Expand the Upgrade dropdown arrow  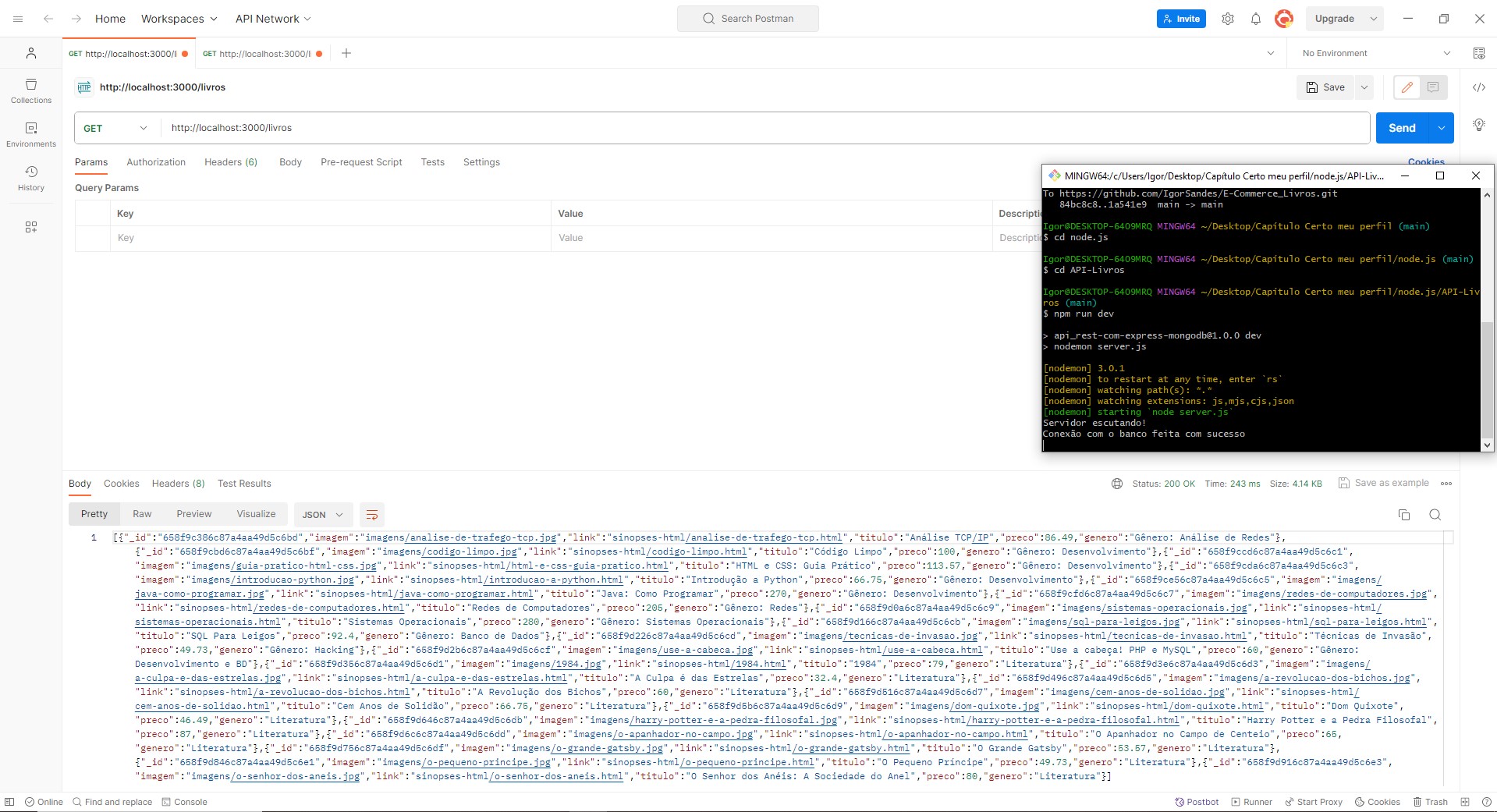point(1374,19)
